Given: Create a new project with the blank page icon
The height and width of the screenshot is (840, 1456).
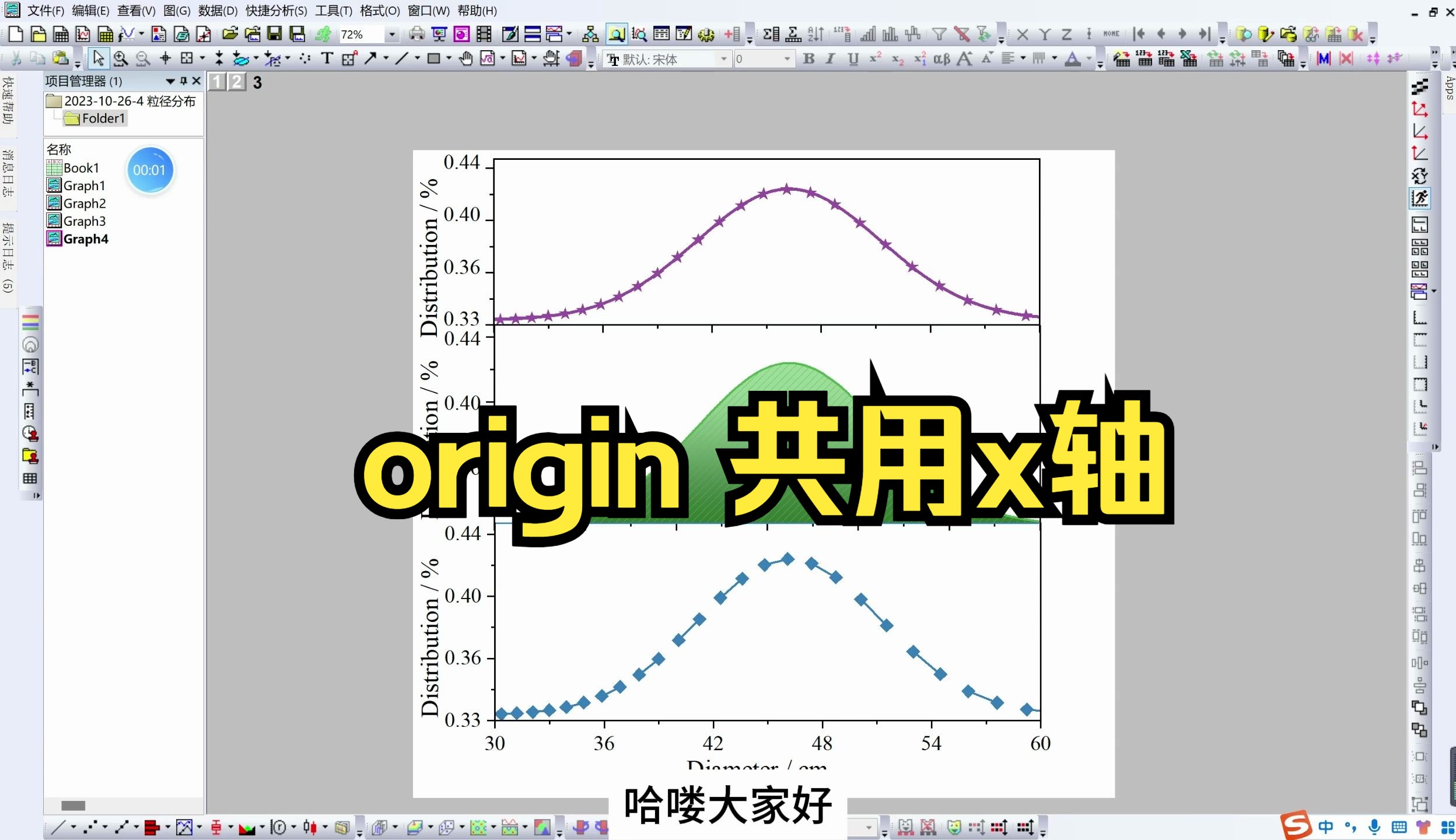Looking at the screenshot, I should [x=16, y=34].
